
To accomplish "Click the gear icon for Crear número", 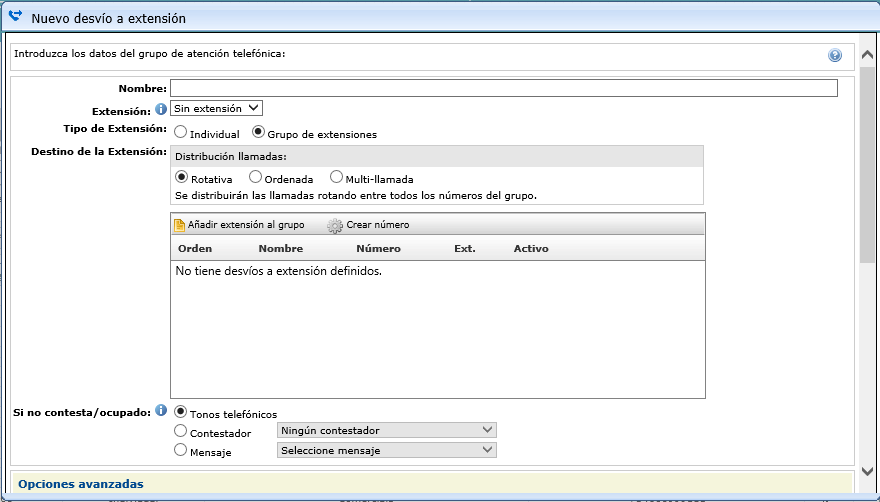I will (334, 225).
